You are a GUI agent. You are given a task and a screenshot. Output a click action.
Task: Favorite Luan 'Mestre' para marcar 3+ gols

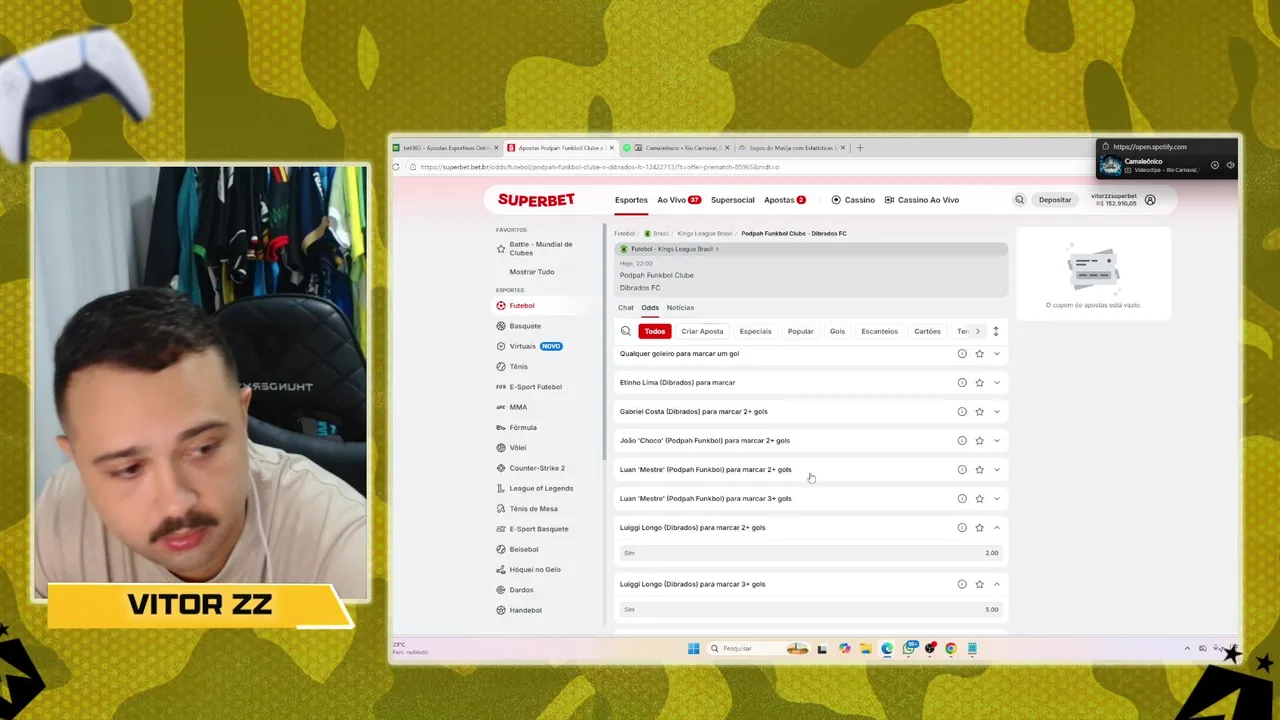(x=979, y=499)
